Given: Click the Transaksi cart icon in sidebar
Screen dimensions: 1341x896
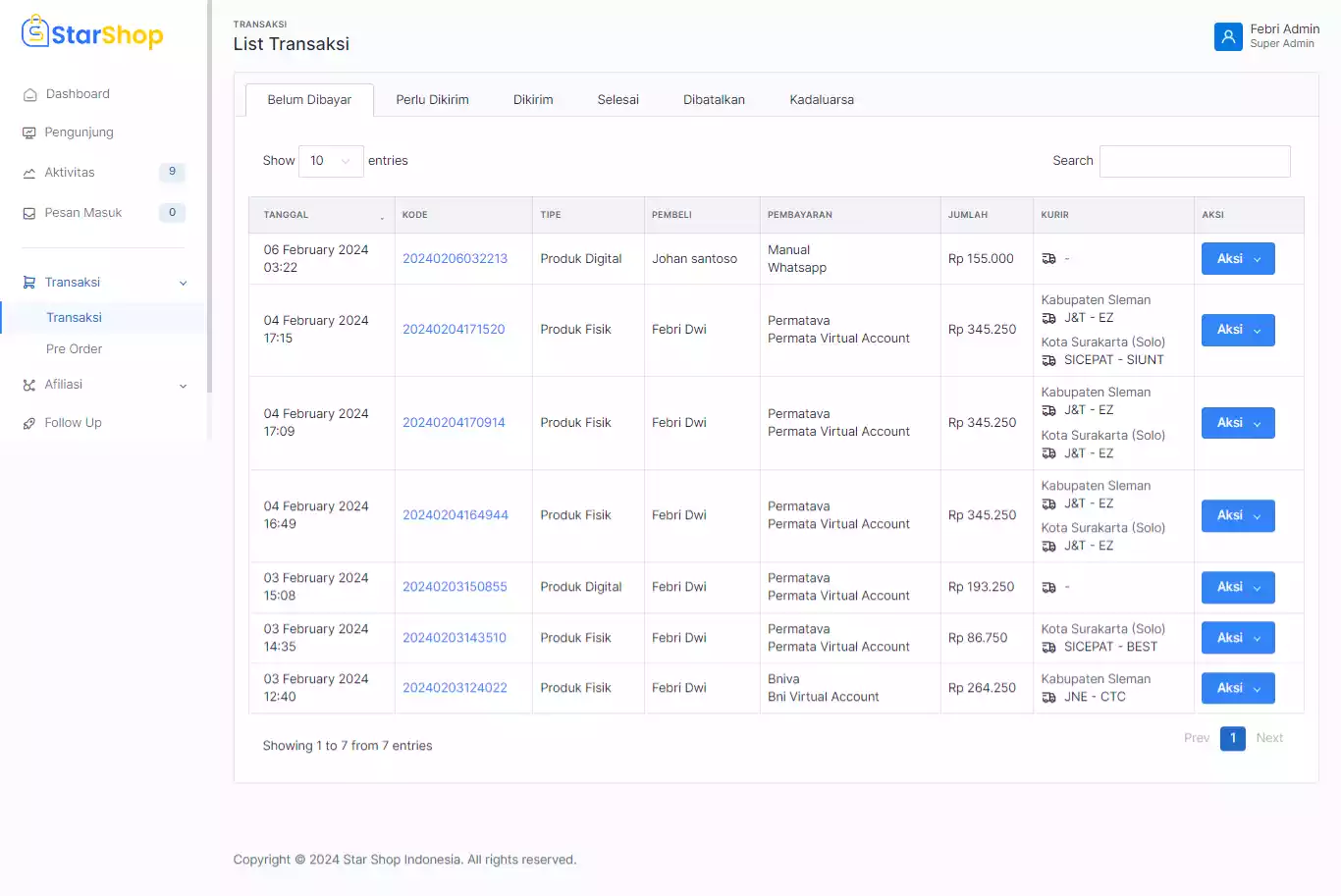Looking at the screenshot, I should 29,283.
